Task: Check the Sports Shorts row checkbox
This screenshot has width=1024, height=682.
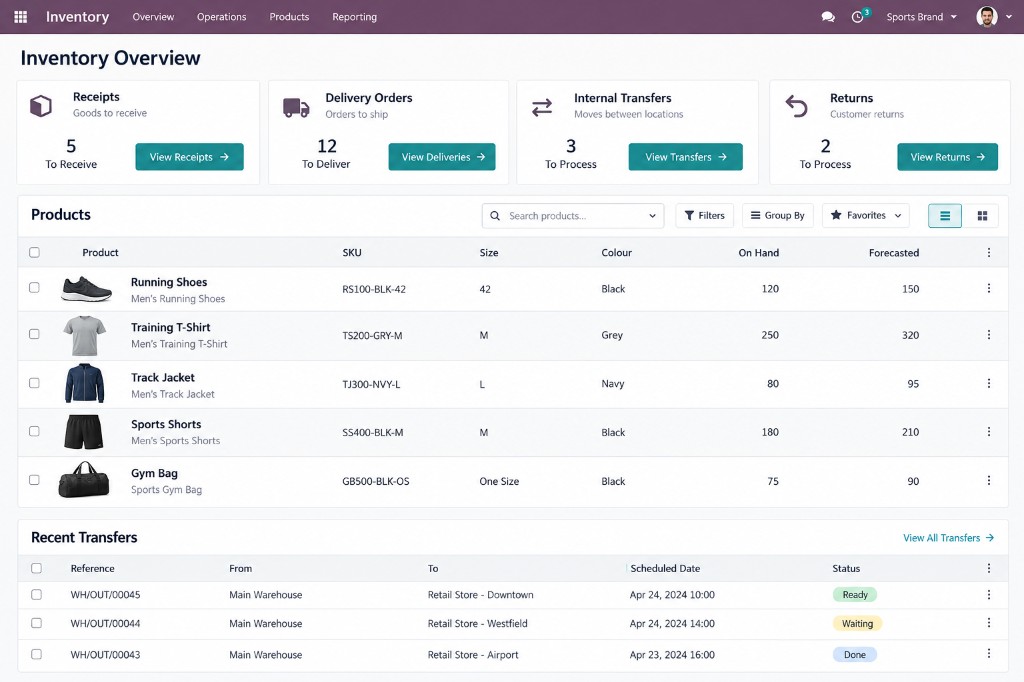Action: click(x=35, y=431)
